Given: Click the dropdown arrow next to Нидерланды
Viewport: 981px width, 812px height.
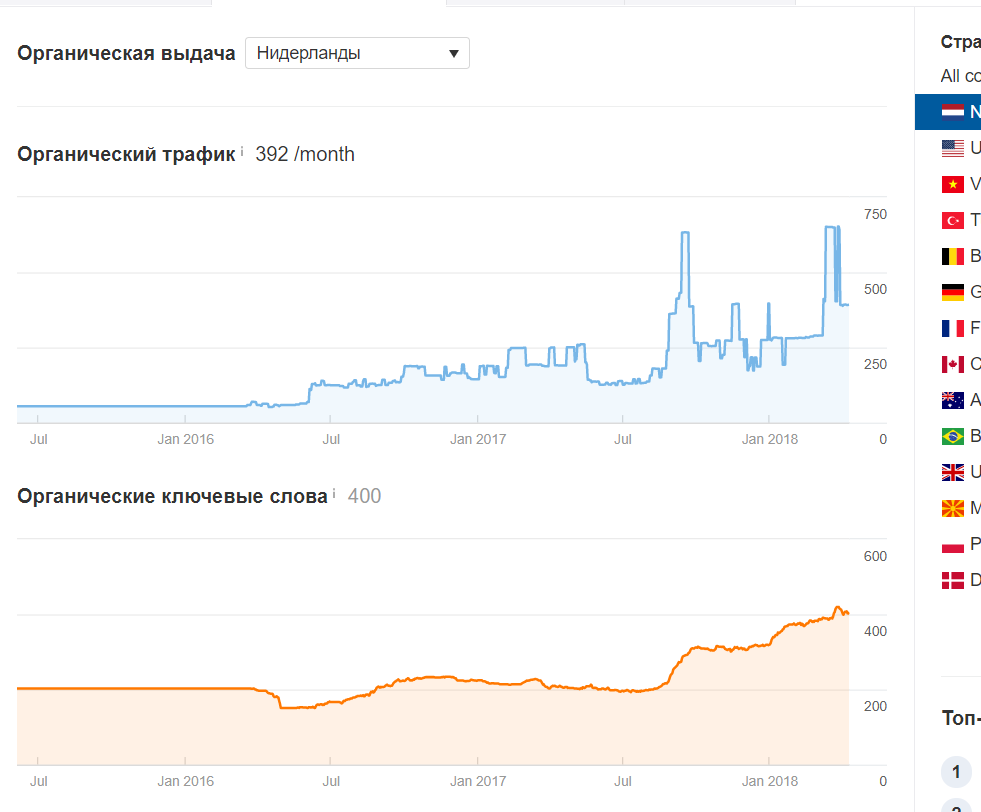Looking at the screenshot, I should (x=454, y=53).
